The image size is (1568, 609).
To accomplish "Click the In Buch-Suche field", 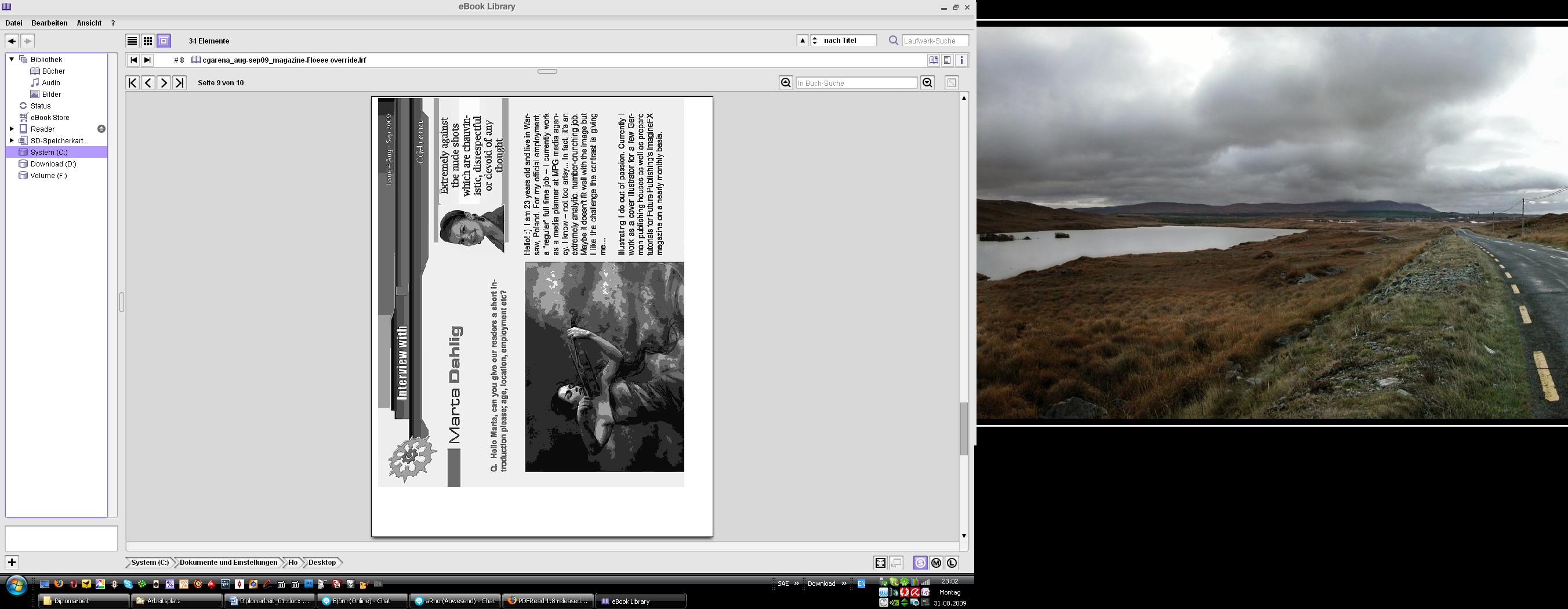I will pyautogui.click(x=856, y=83).
